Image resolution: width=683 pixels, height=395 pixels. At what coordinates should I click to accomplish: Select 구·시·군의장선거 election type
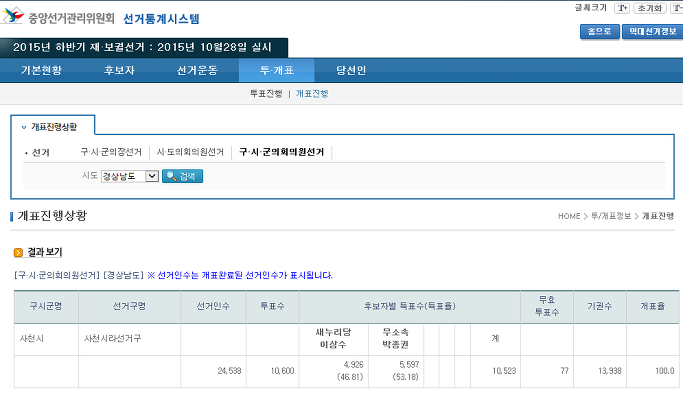(111, 152)
